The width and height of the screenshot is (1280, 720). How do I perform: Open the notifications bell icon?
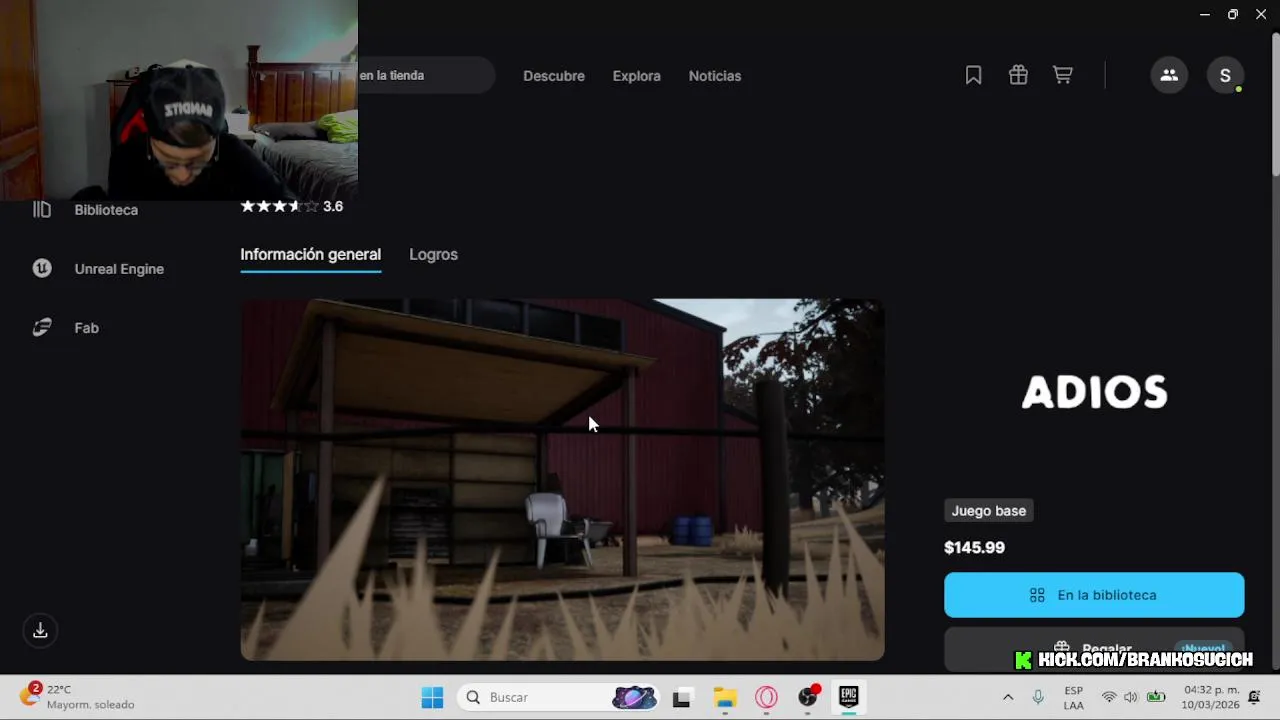point(1254,697)
